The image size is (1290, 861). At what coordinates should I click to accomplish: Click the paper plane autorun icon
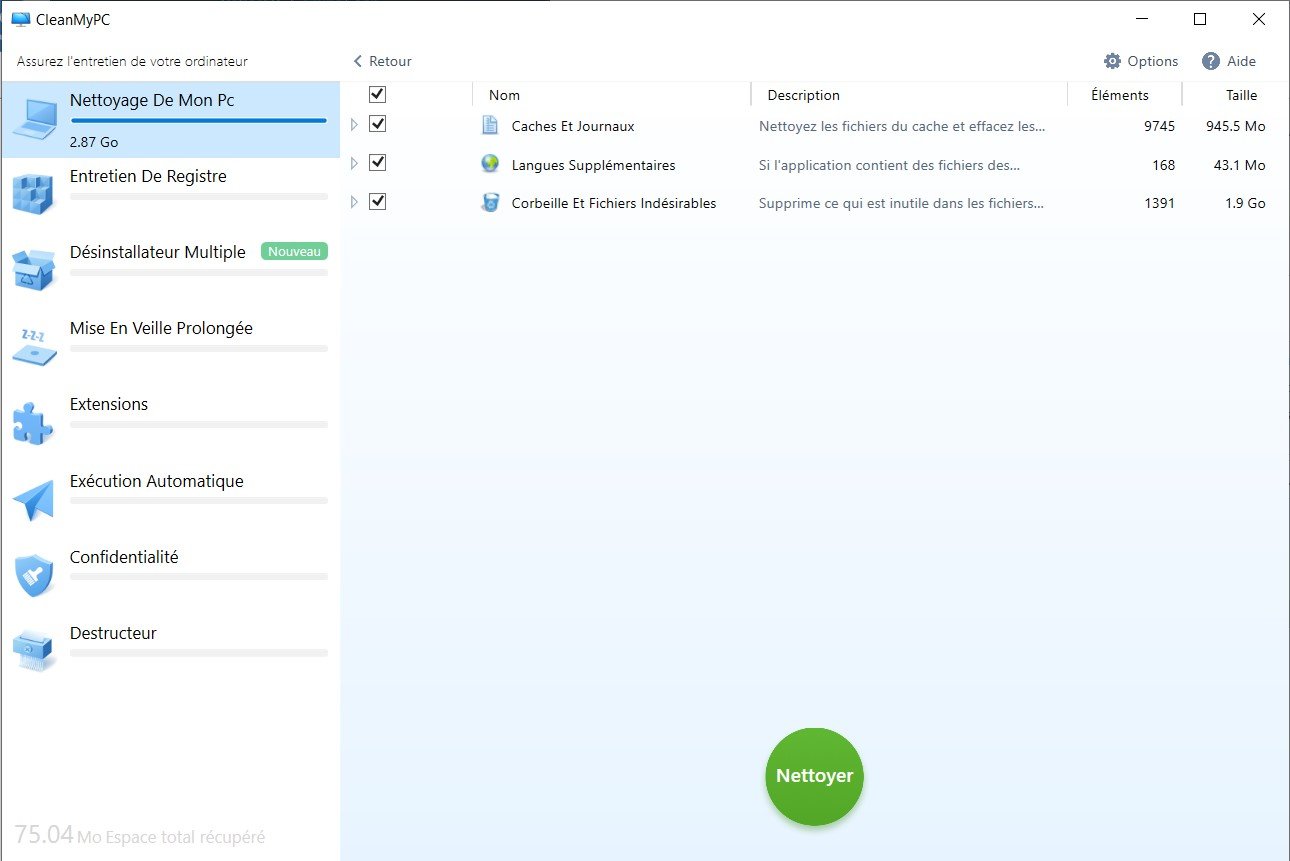click(x=34, y=500)
